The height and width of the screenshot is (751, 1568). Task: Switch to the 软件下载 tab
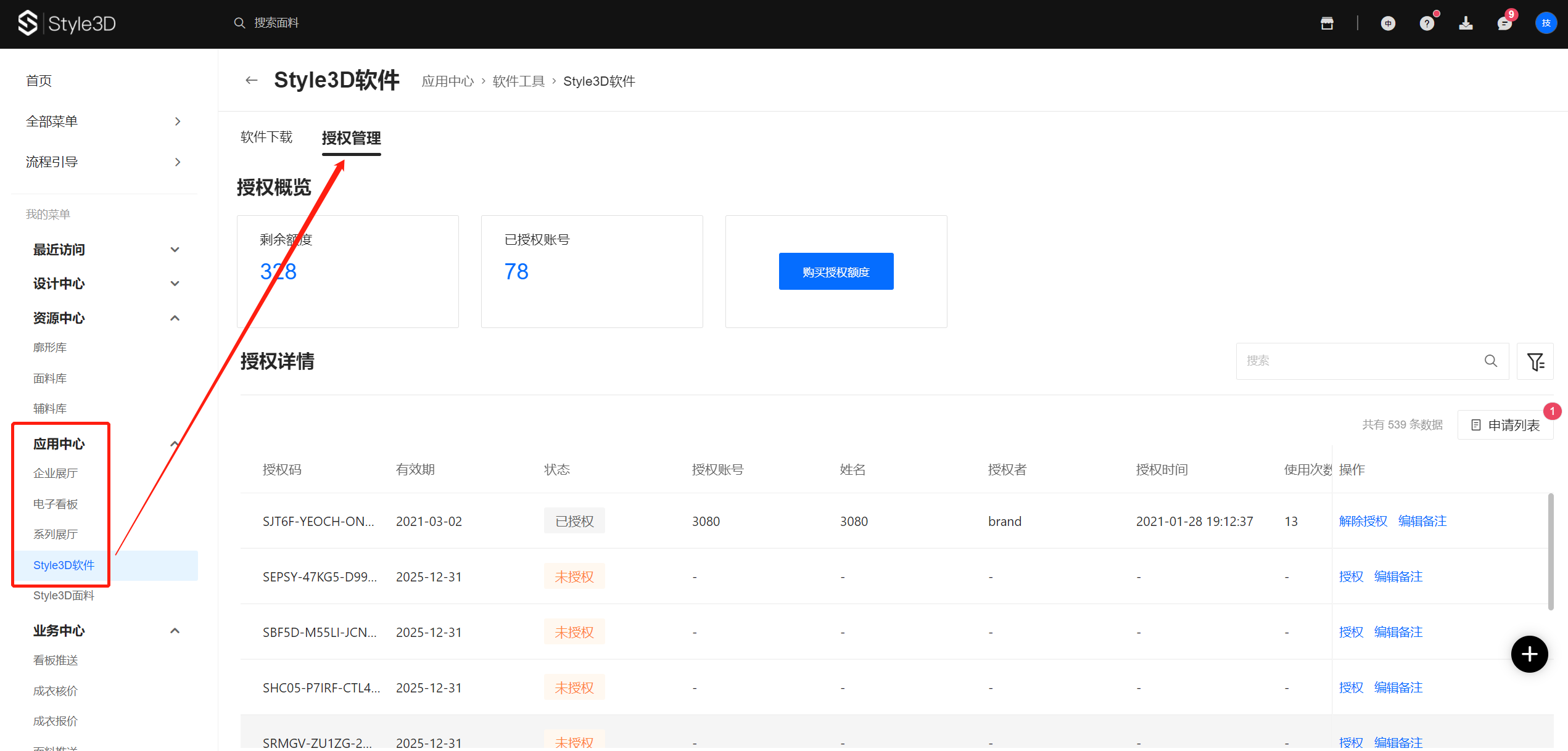[266, 137]
